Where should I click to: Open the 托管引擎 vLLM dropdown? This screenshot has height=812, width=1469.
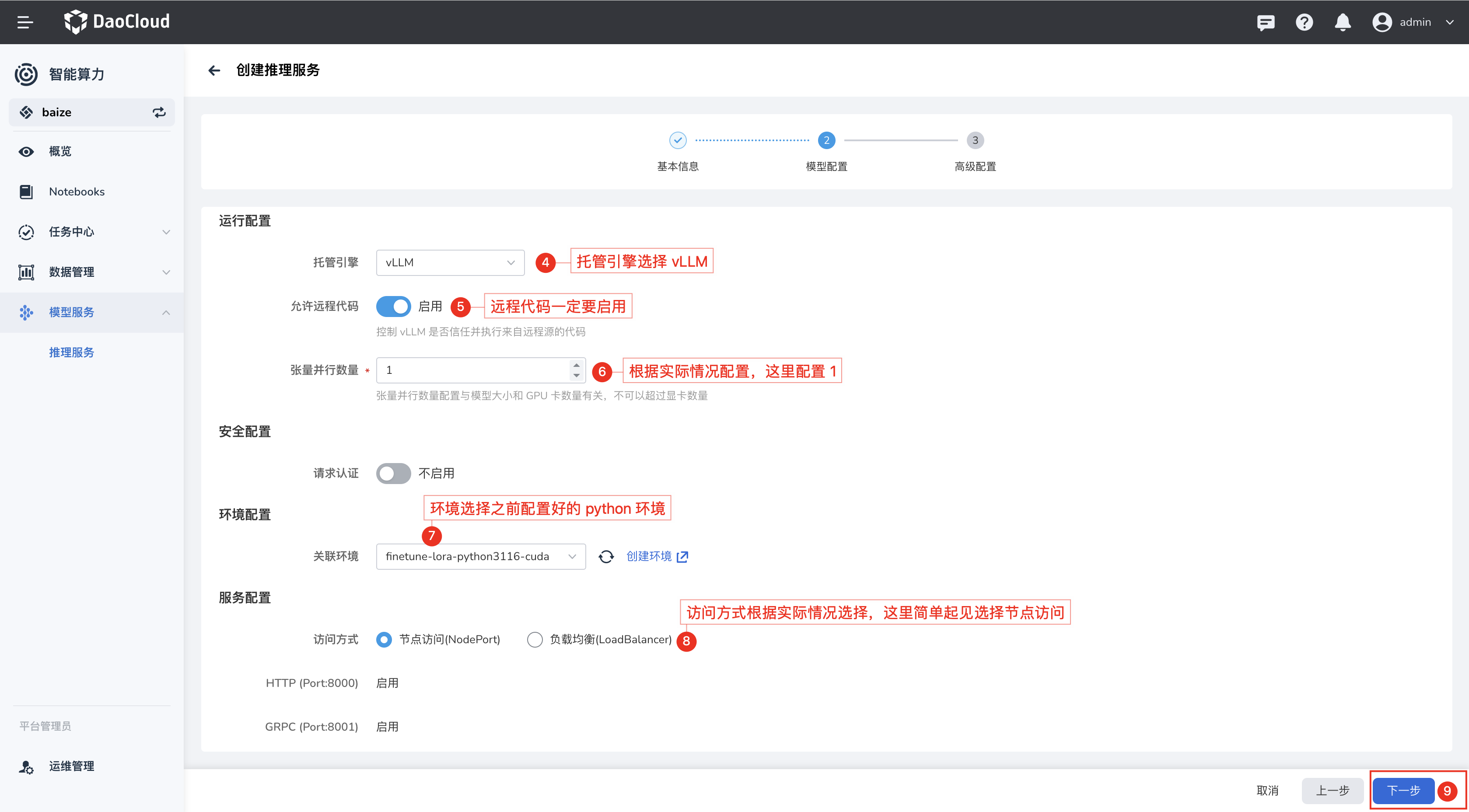(x=450, y=263)
